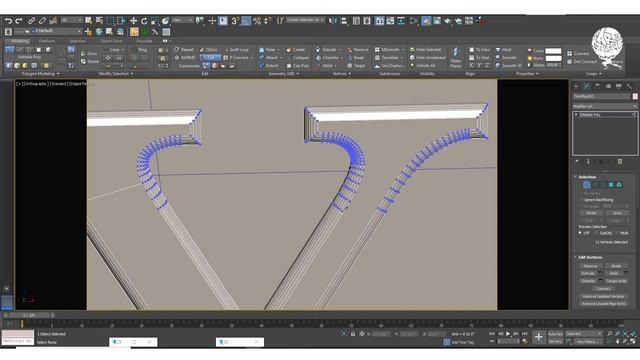
Task: Activate the Select and Rotate tool
Action: [x=144, y=20]
